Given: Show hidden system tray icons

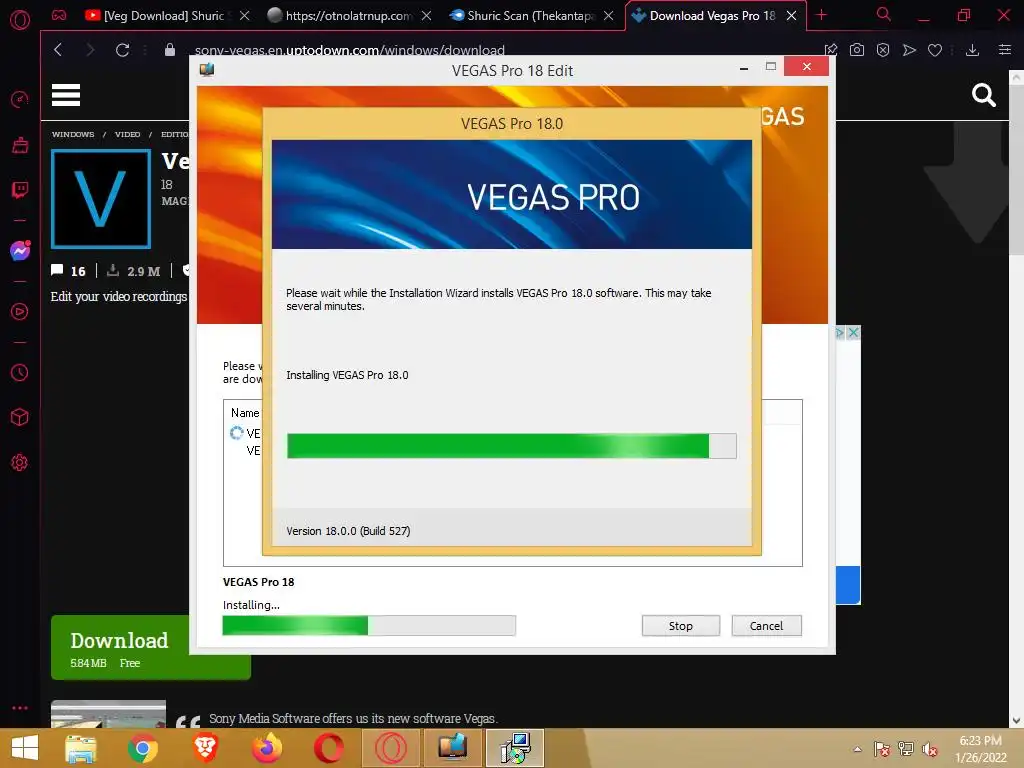Looking at the screenshot, I should coord(857,749).
